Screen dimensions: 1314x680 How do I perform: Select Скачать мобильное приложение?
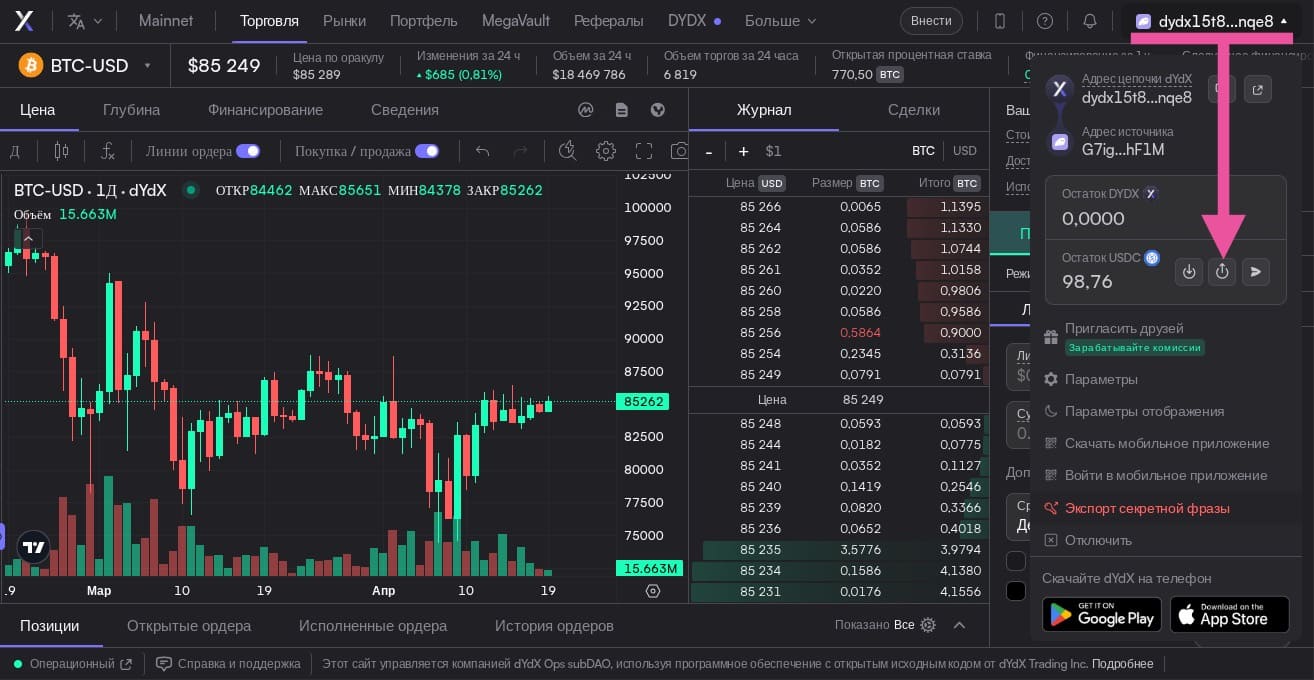1166,444
